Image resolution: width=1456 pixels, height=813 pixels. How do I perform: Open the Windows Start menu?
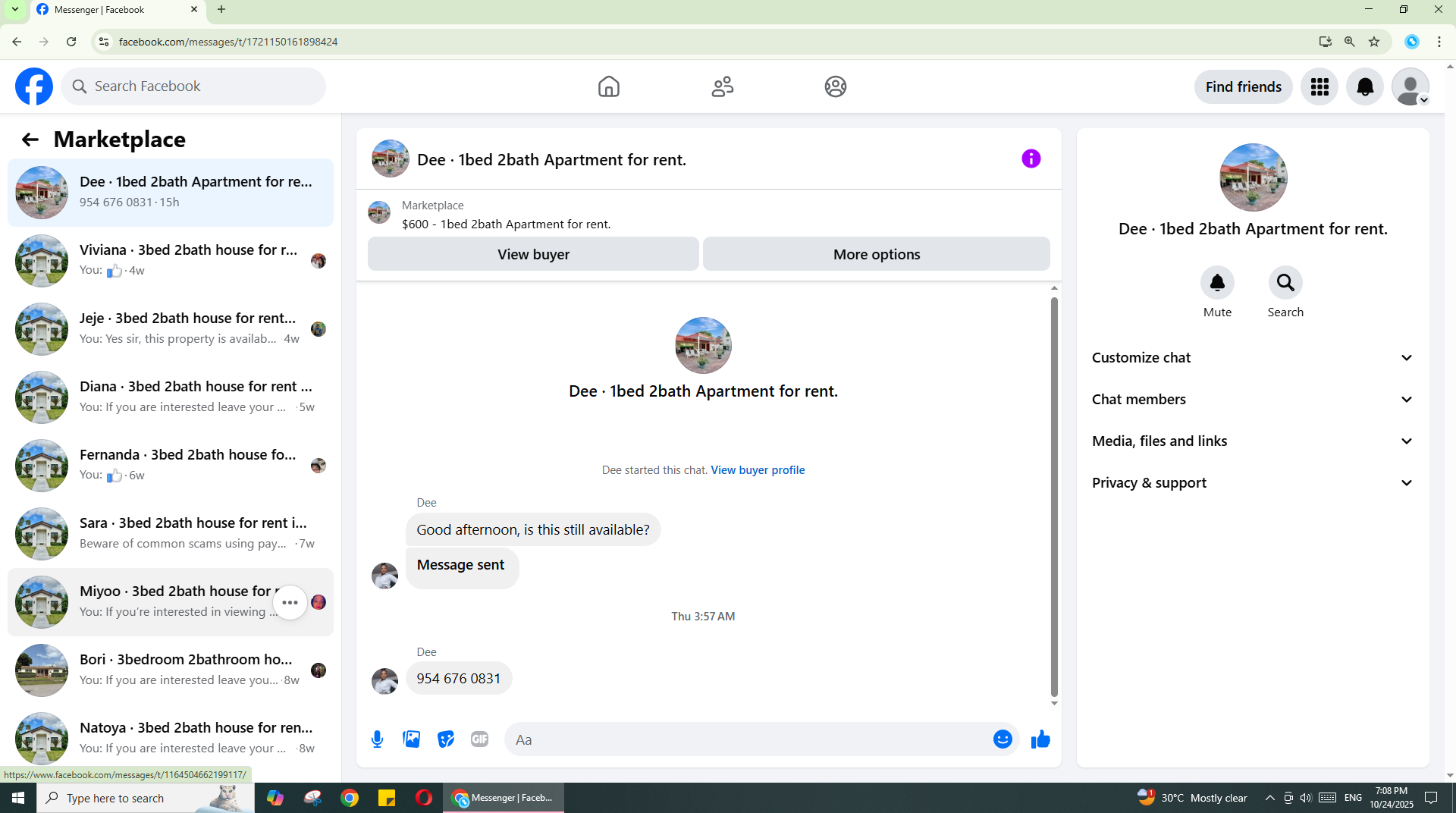pos(18,798)
